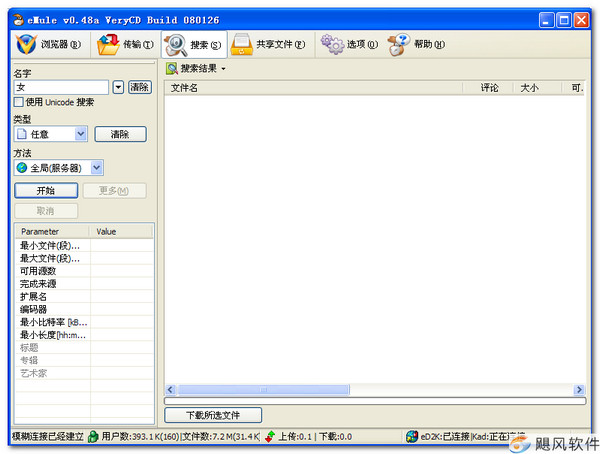Switch to the 帮助 (H) tab label

(x=429, y=44)
